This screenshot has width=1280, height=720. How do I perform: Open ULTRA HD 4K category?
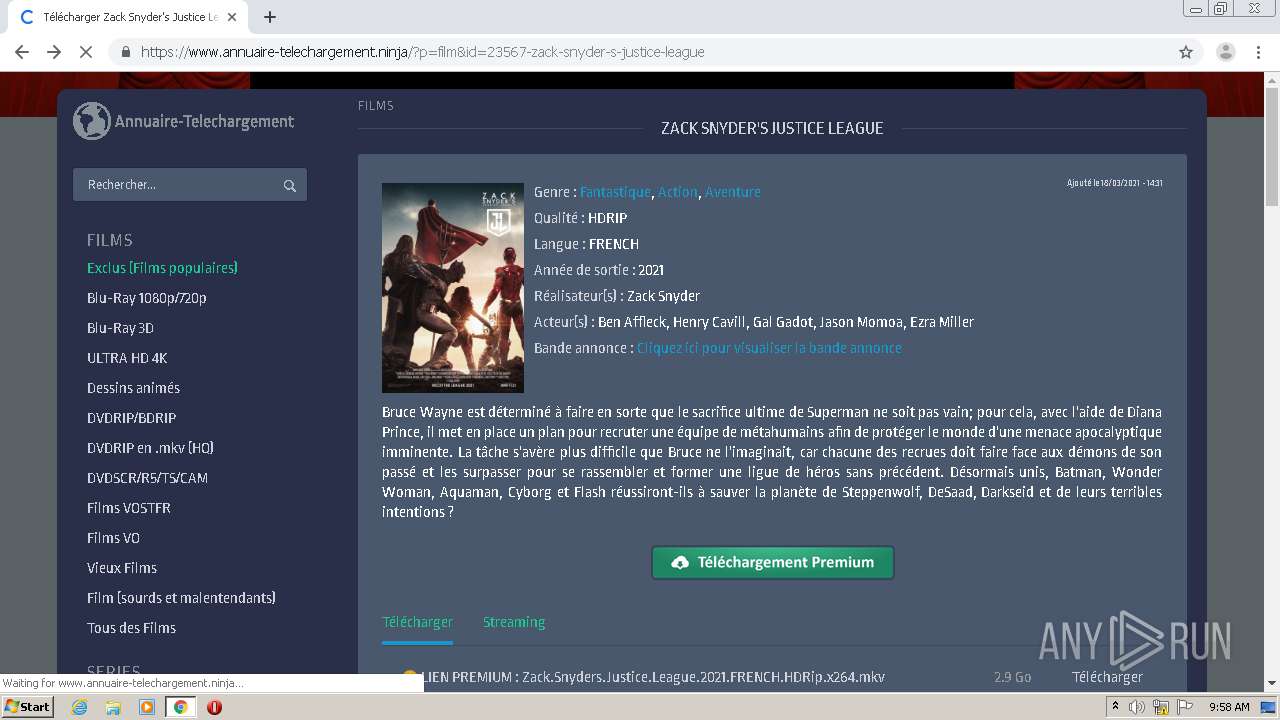point(127,358)
